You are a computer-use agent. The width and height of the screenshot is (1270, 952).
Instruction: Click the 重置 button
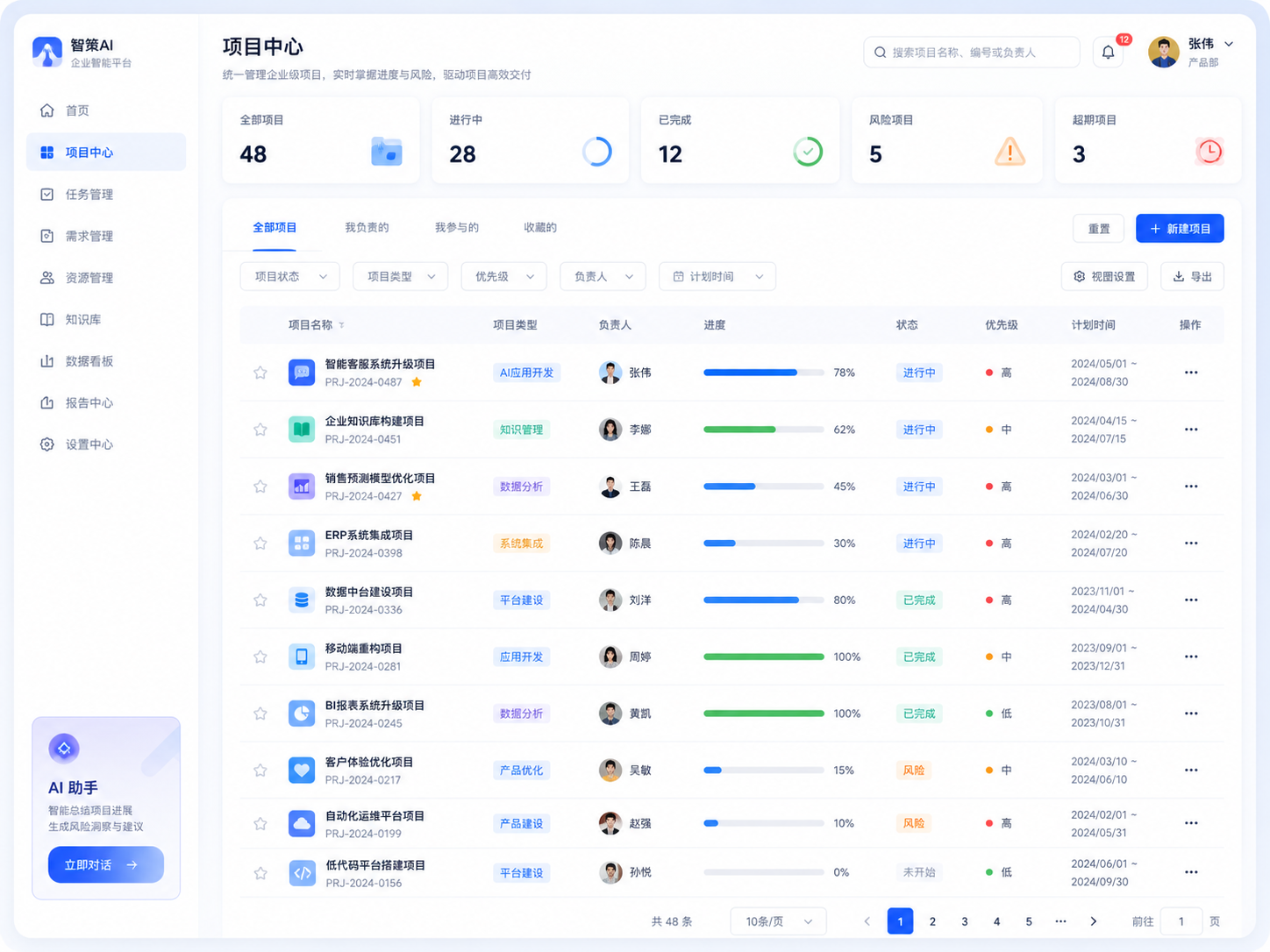1099,229
